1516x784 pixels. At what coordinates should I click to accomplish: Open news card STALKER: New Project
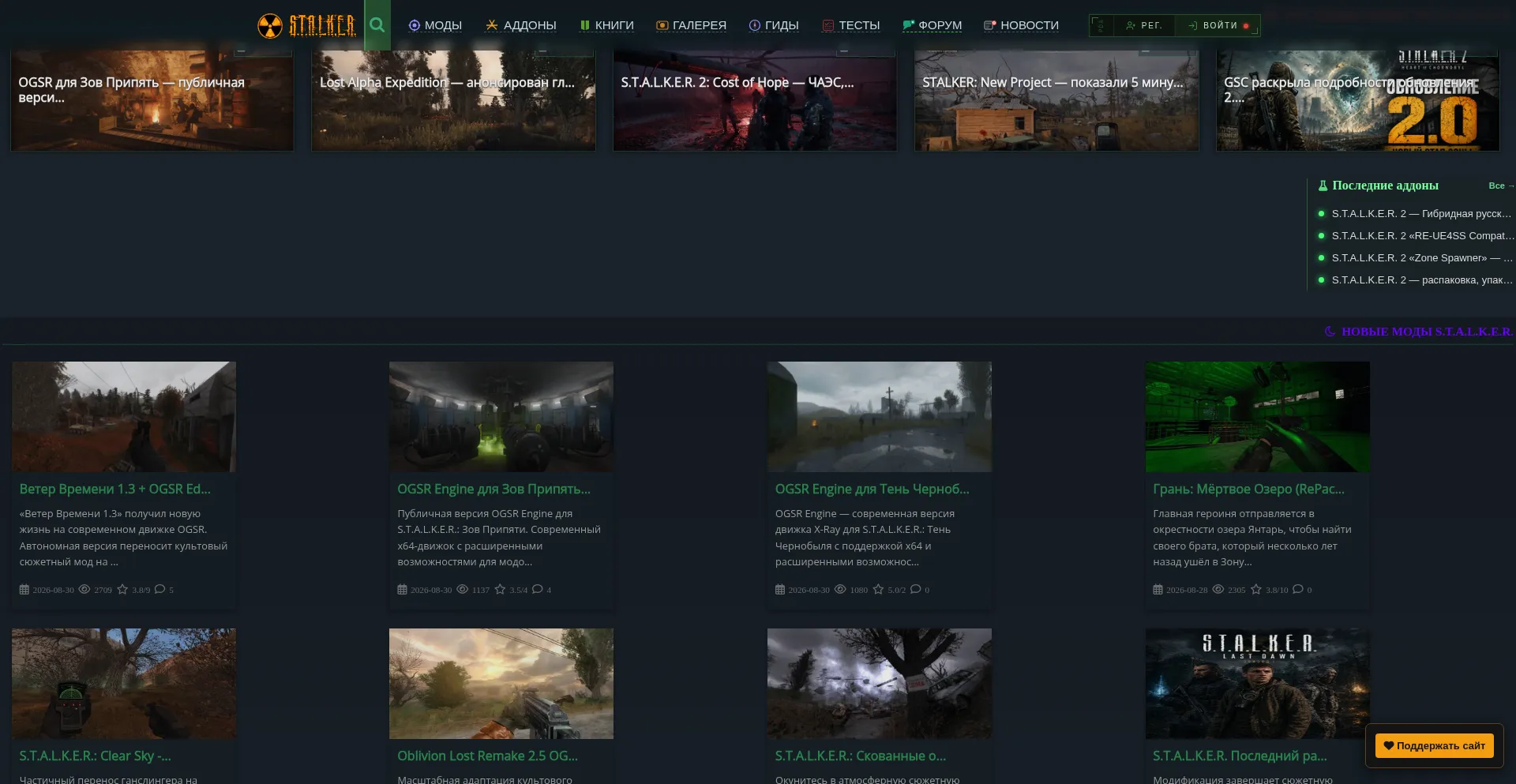click(1056, 100)
